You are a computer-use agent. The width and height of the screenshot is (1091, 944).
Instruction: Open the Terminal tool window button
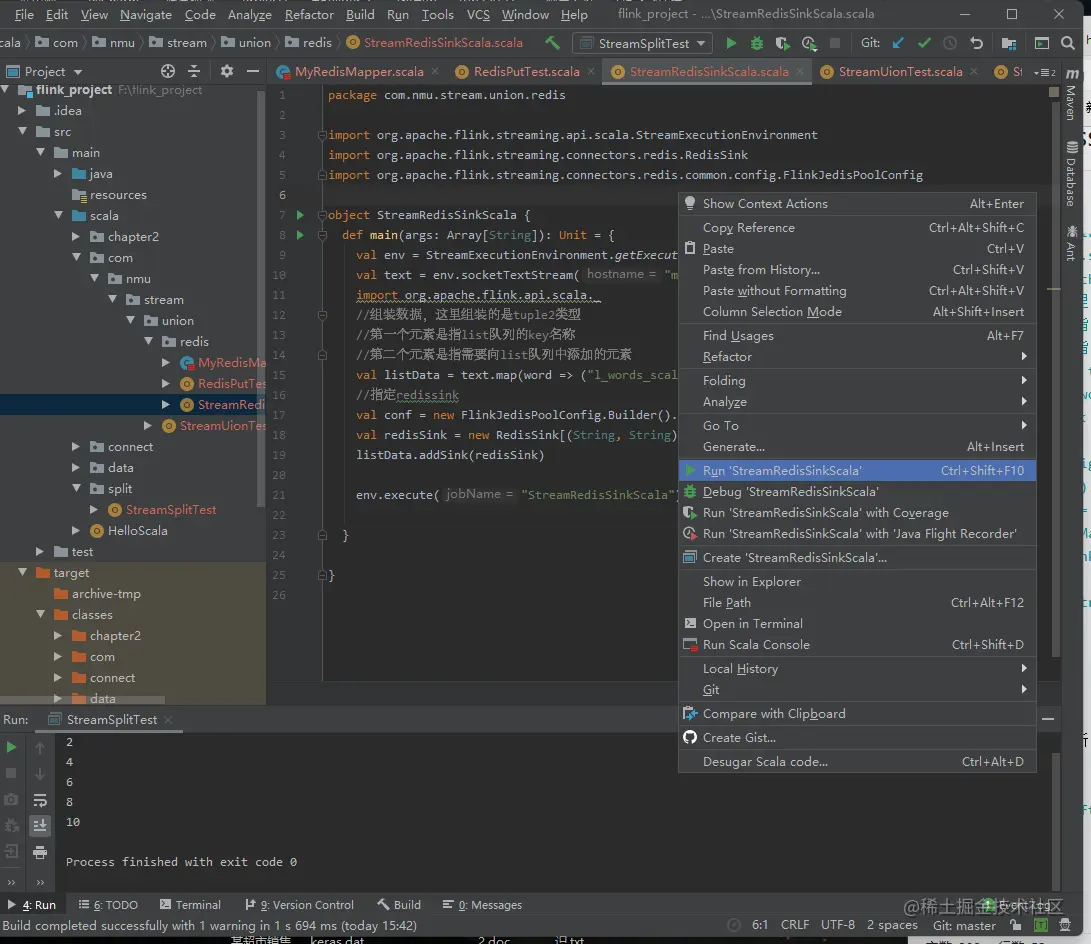[190, 904]
